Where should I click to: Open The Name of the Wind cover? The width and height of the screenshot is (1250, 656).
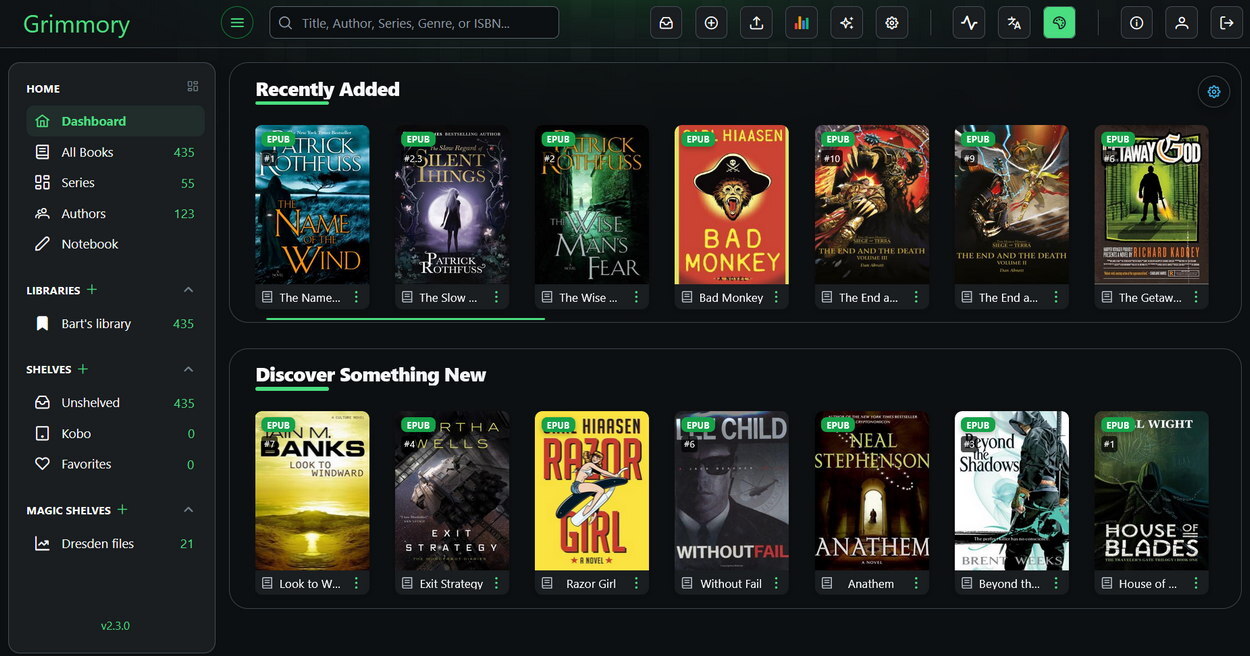(312, 204)
